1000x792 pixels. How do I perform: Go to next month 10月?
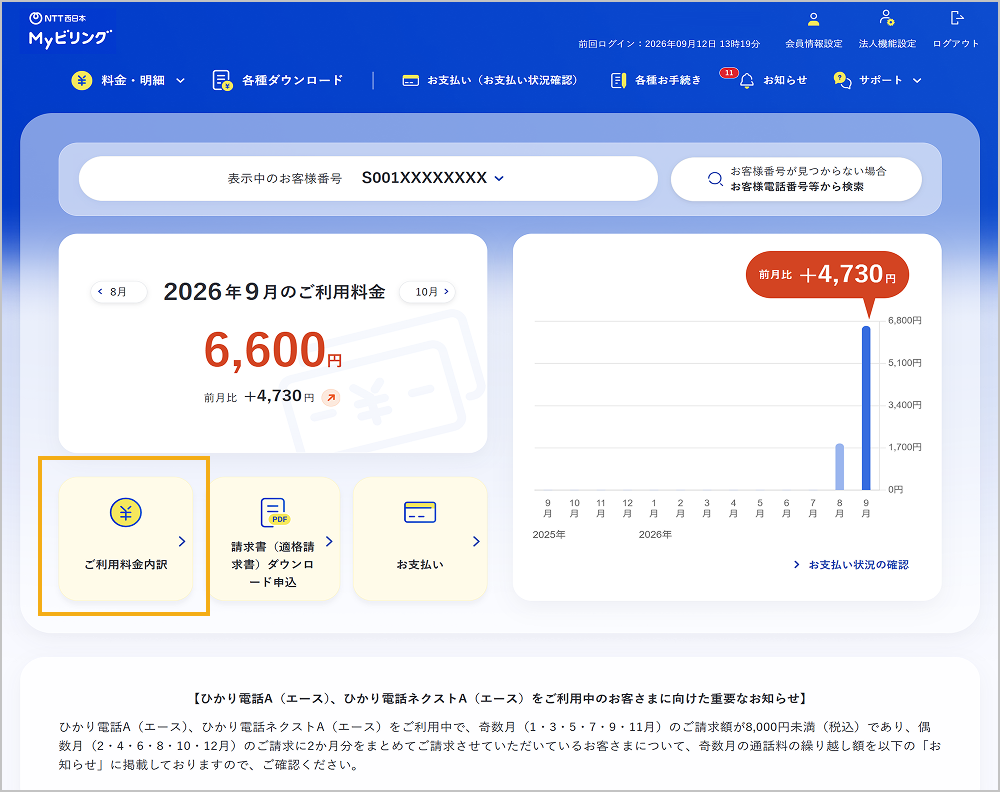point(427,292)
